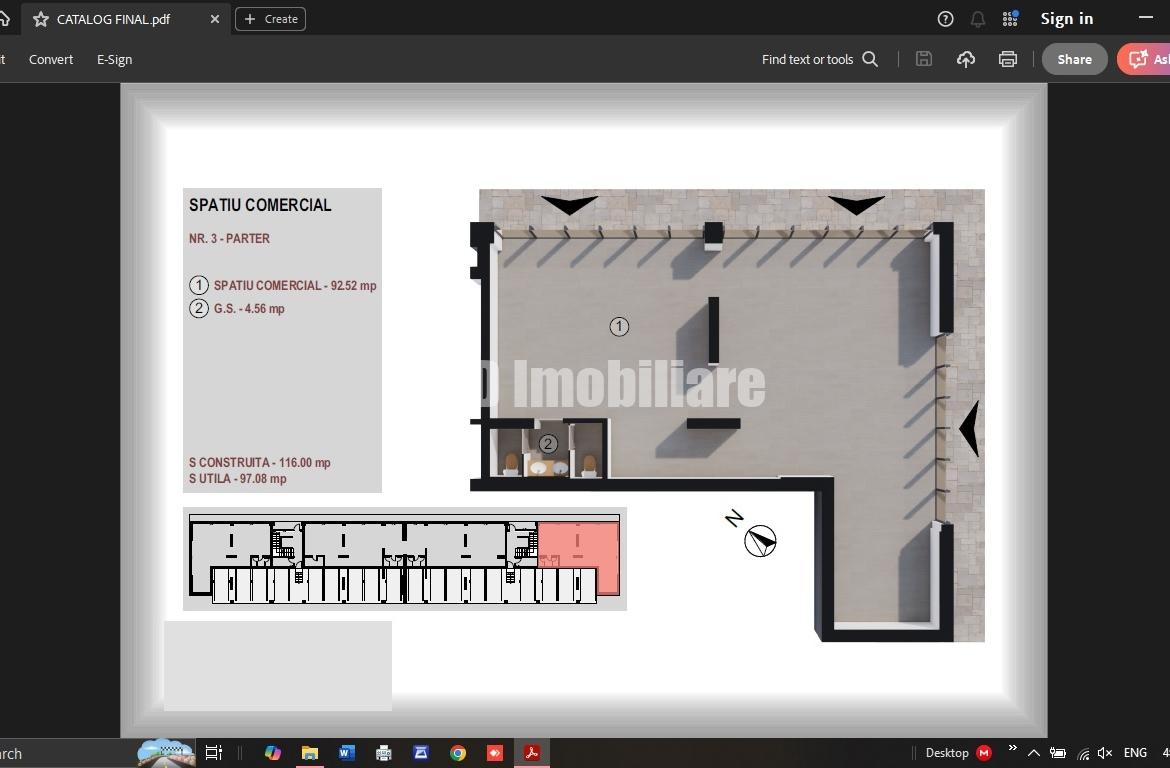Open Google Chrome from the taskbar
The image size is (1170, 768).
click(x=458, y=753)
